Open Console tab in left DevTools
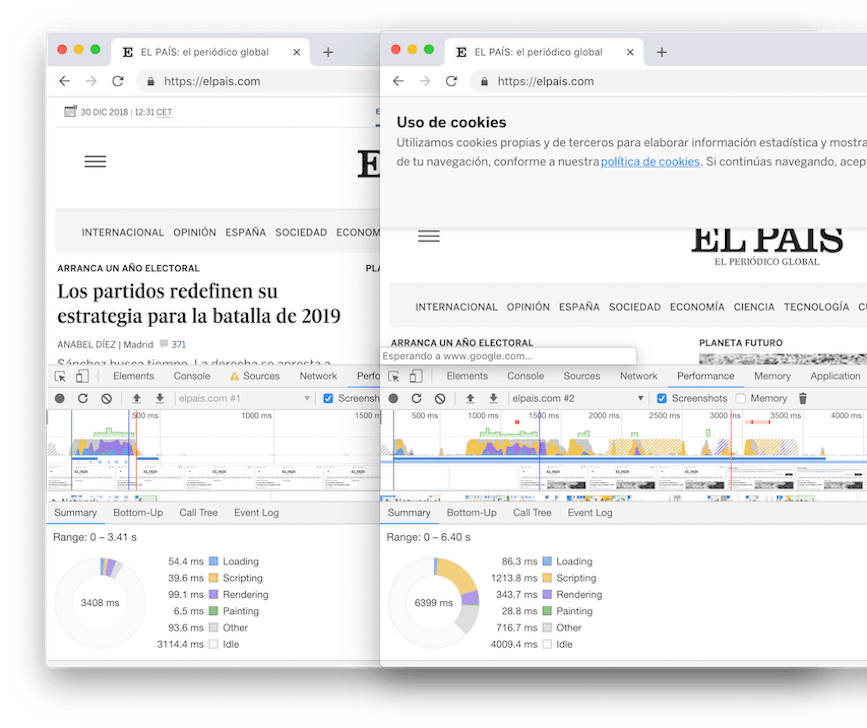 (x=192, y=376)
